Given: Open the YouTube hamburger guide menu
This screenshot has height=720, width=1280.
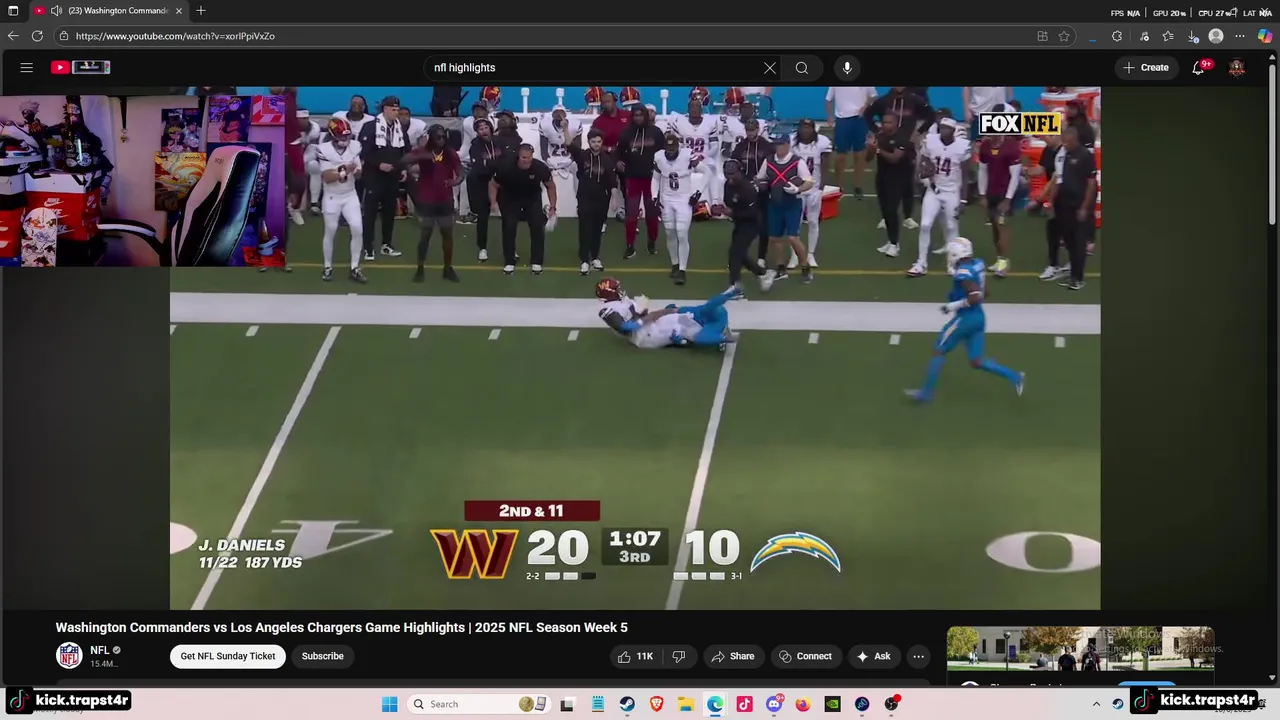Looking at the screenshot, I should click(27, 67).
